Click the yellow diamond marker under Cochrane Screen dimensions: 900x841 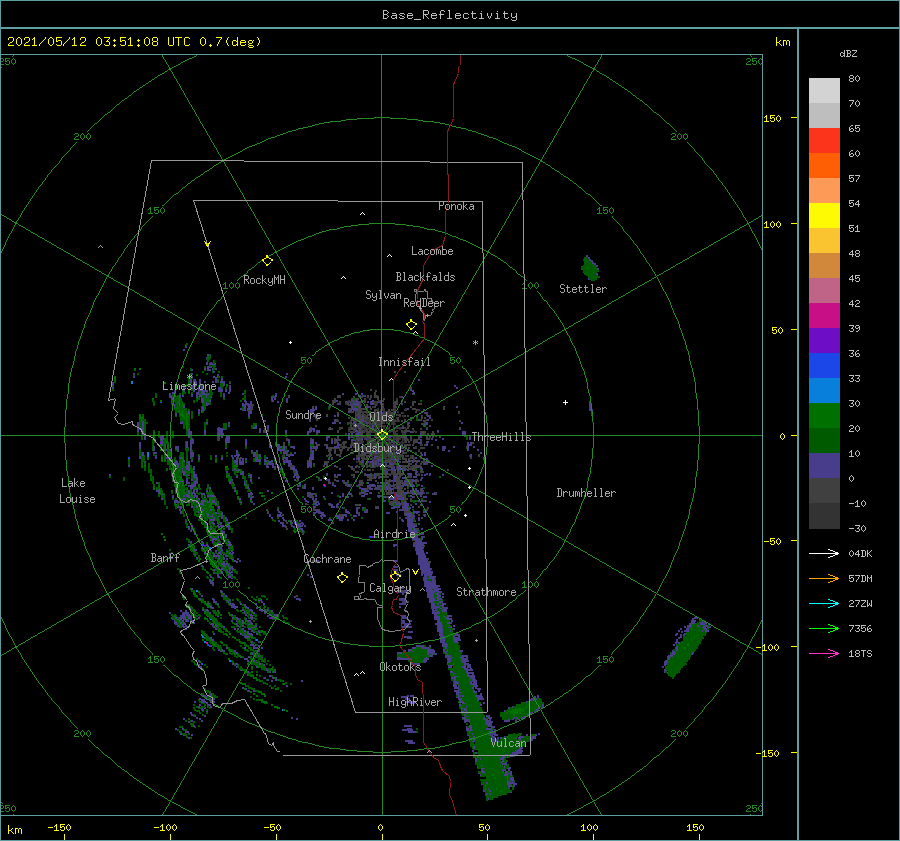coord(342,578)
